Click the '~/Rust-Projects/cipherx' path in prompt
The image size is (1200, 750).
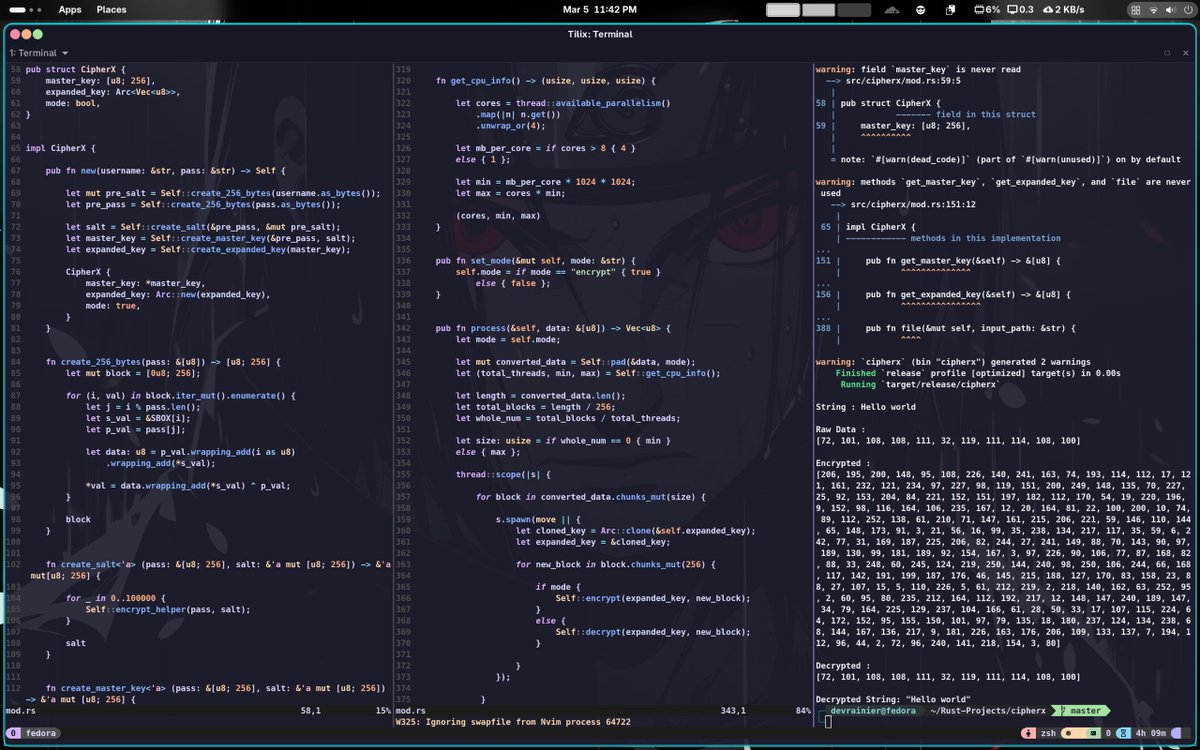[x=988, y=711]
